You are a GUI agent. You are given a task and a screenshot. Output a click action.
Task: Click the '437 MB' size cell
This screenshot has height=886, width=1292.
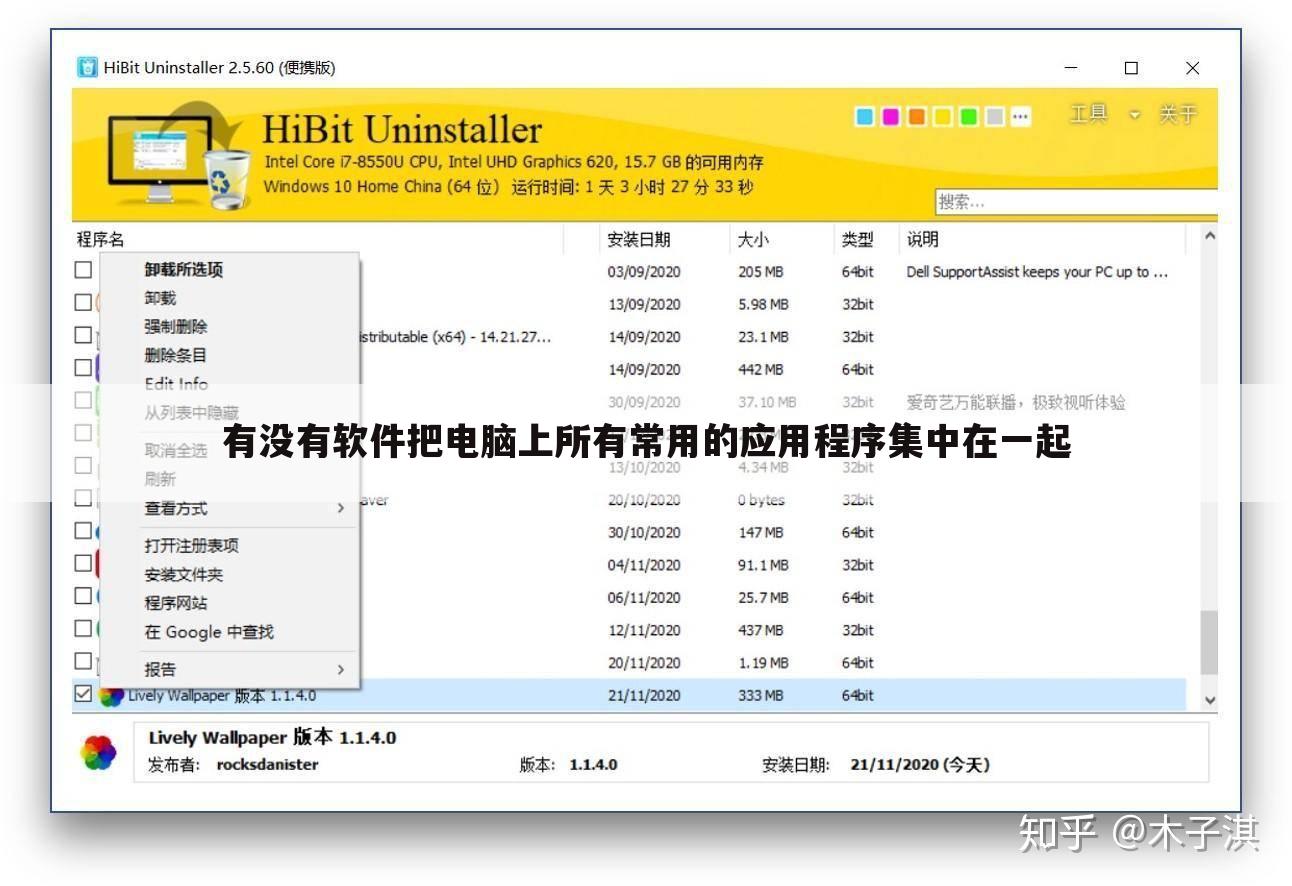coord(761,630)
